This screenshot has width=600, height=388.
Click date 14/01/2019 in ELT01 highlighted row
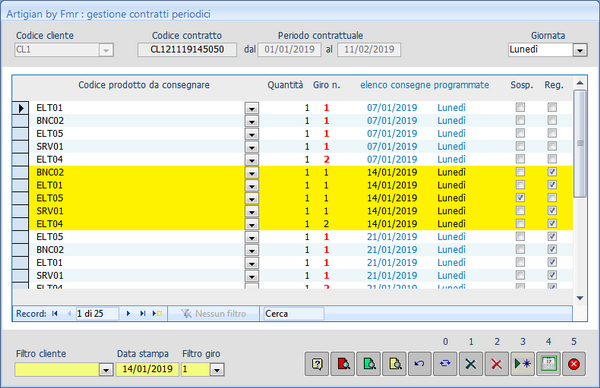[392, 185]
